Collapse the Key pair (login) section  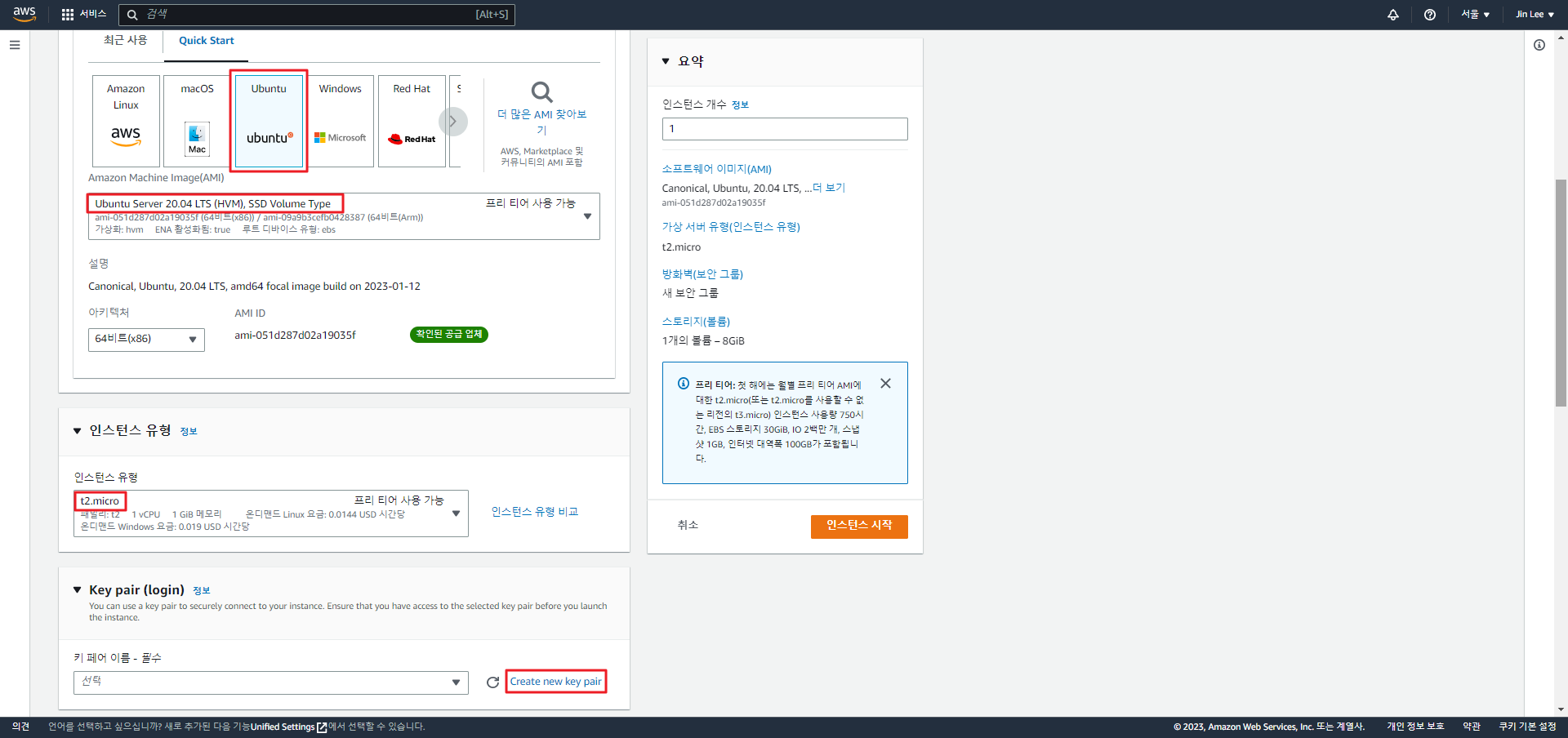[78, 589]
